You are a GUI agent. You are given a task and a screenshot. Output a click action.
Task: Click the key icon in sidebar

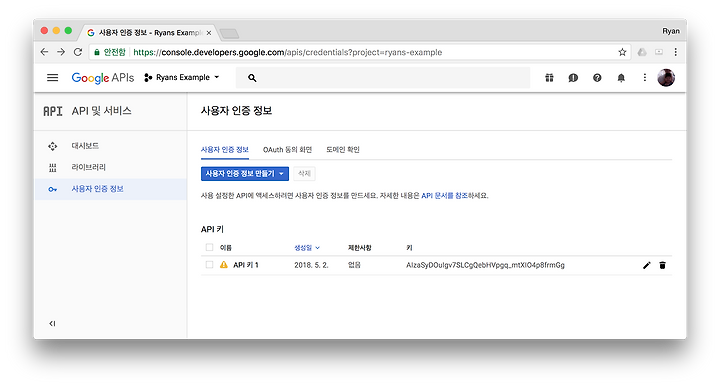[x=53, y=189]
